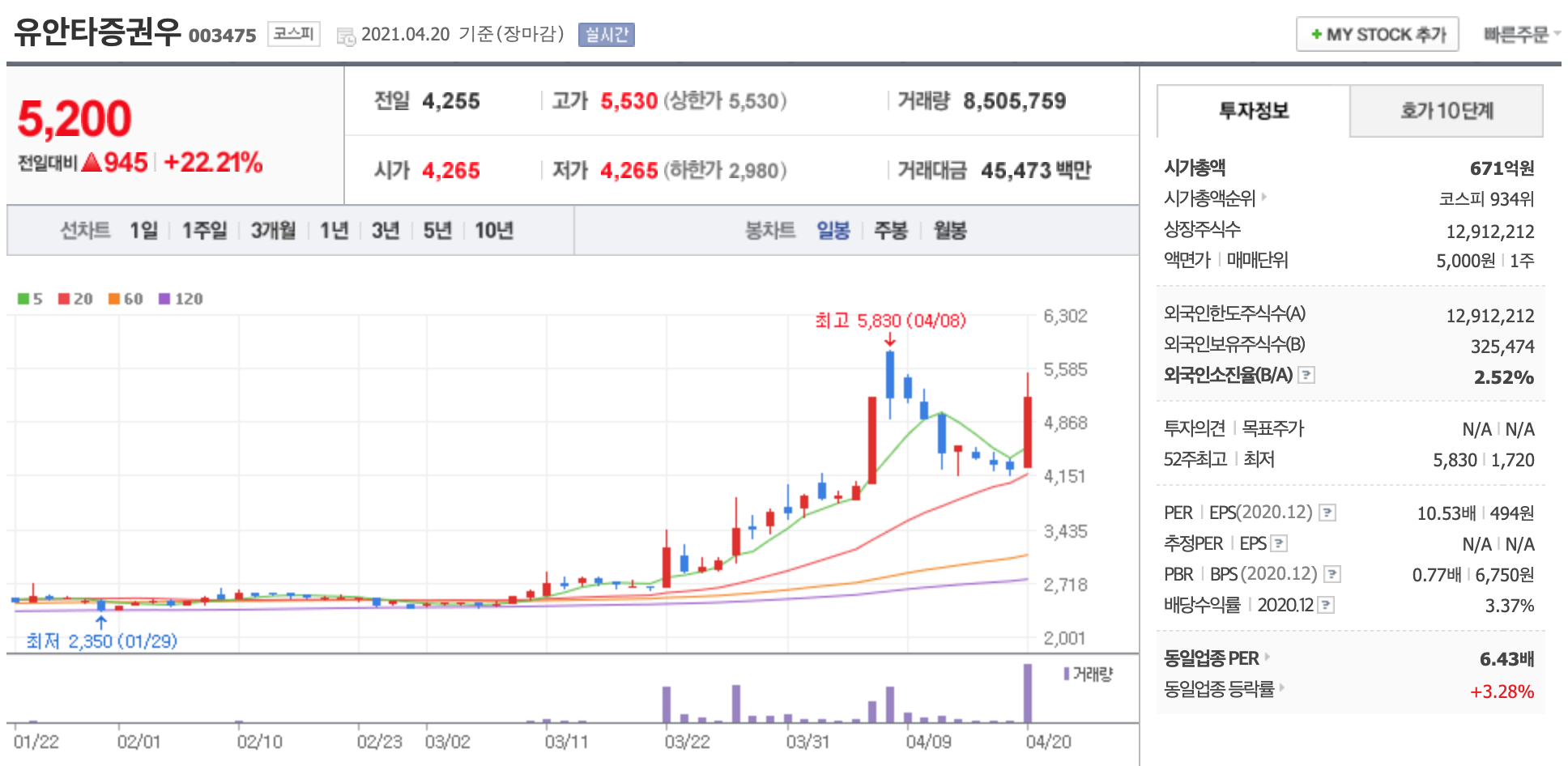The image size is (1568, 766).
Task: Click the calendar icon beside the date
Action: point(346,36)
